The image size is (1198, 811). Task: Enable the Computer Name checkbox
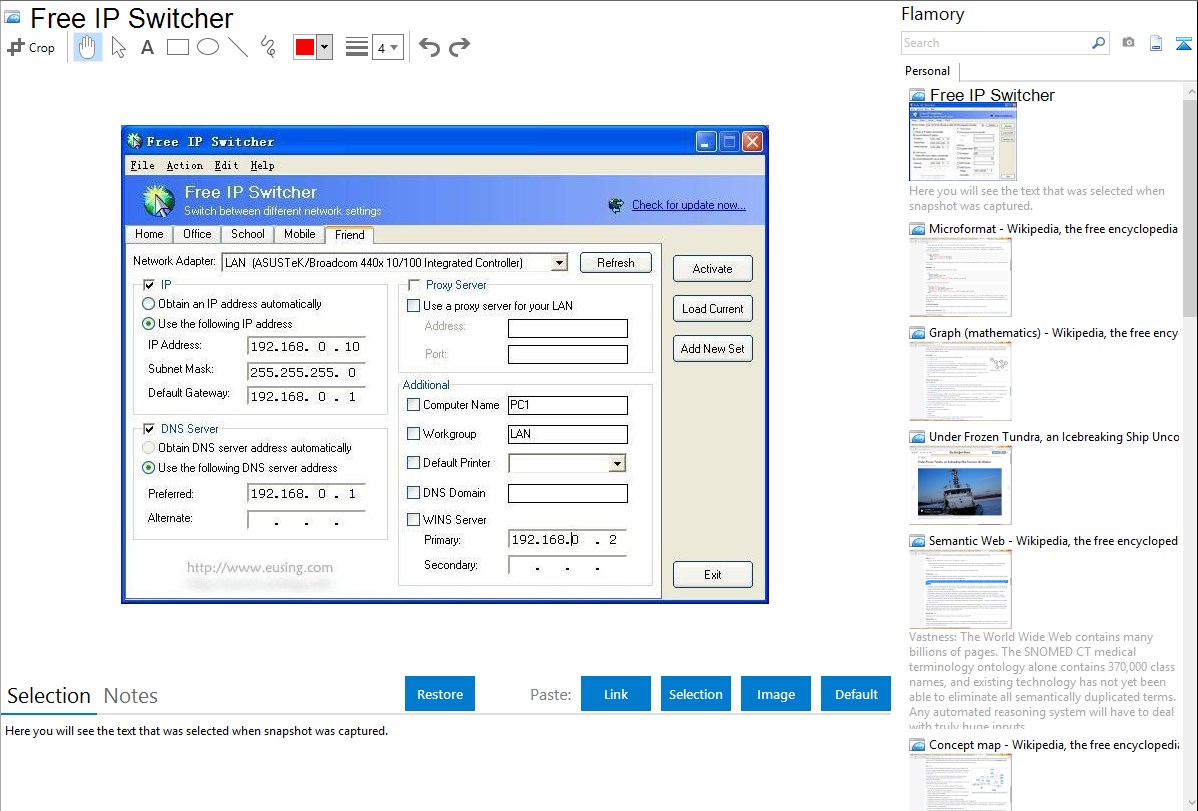pos(413,404)
